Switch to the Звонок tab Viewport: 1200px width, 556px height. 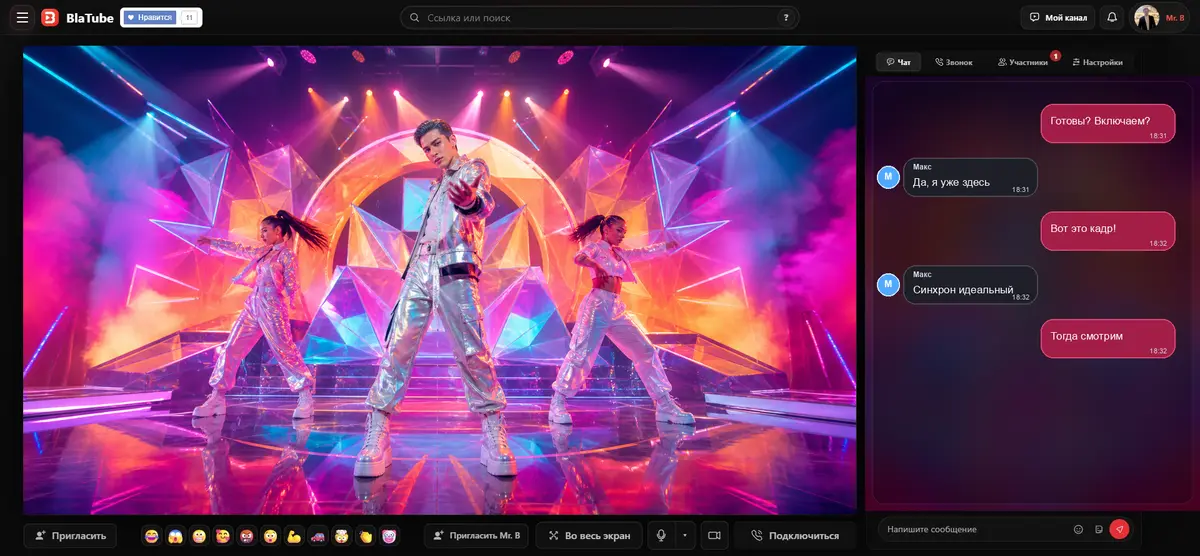(954, 62)
